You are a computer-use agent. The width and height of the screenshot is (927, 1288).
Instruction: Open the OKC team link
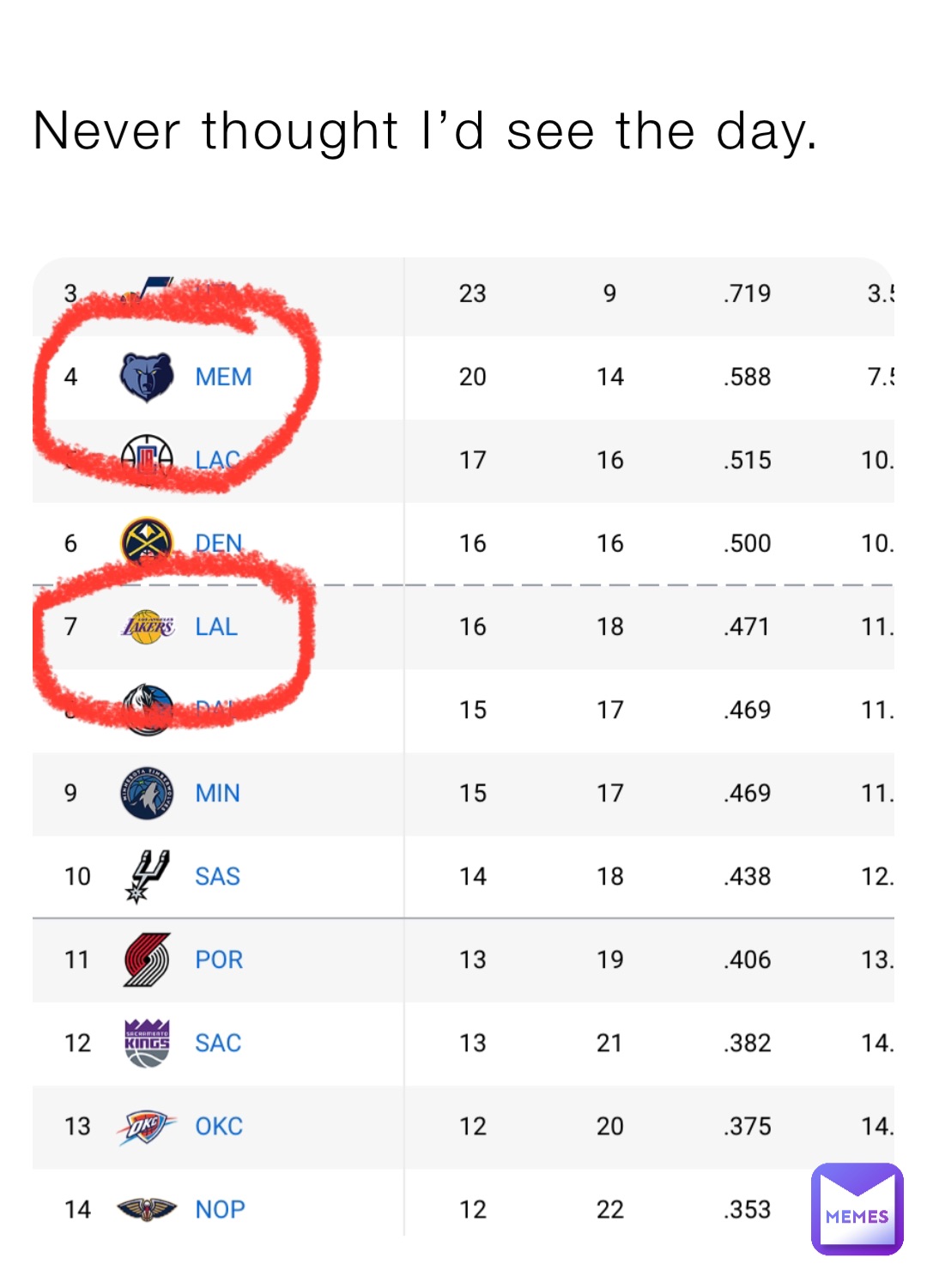[219, 1126]
